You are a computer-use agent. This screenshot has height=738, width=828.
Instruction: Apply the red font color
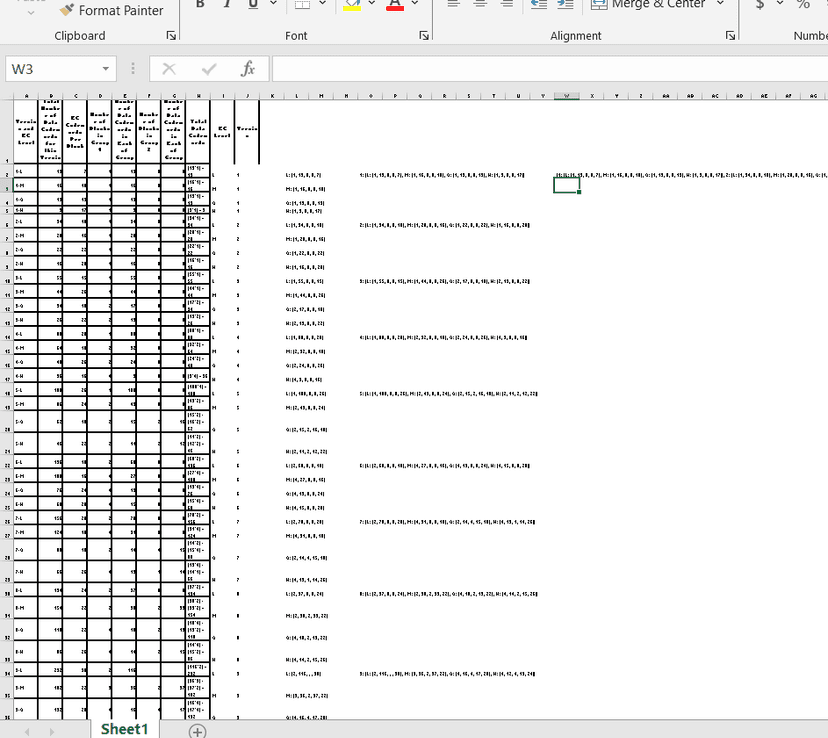coord(394,5)
